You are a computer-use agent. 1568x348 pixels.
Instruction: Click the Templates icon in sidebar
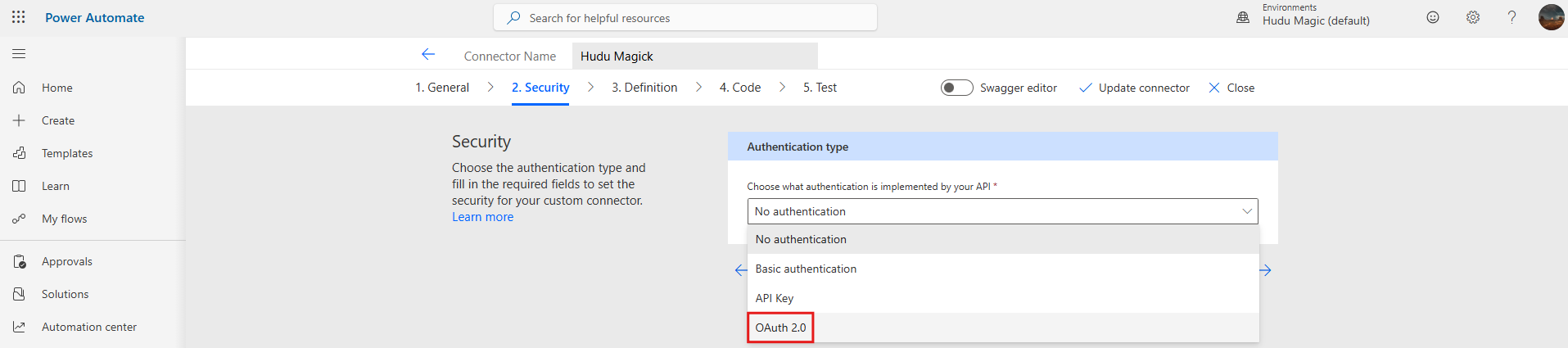(19, 153)
